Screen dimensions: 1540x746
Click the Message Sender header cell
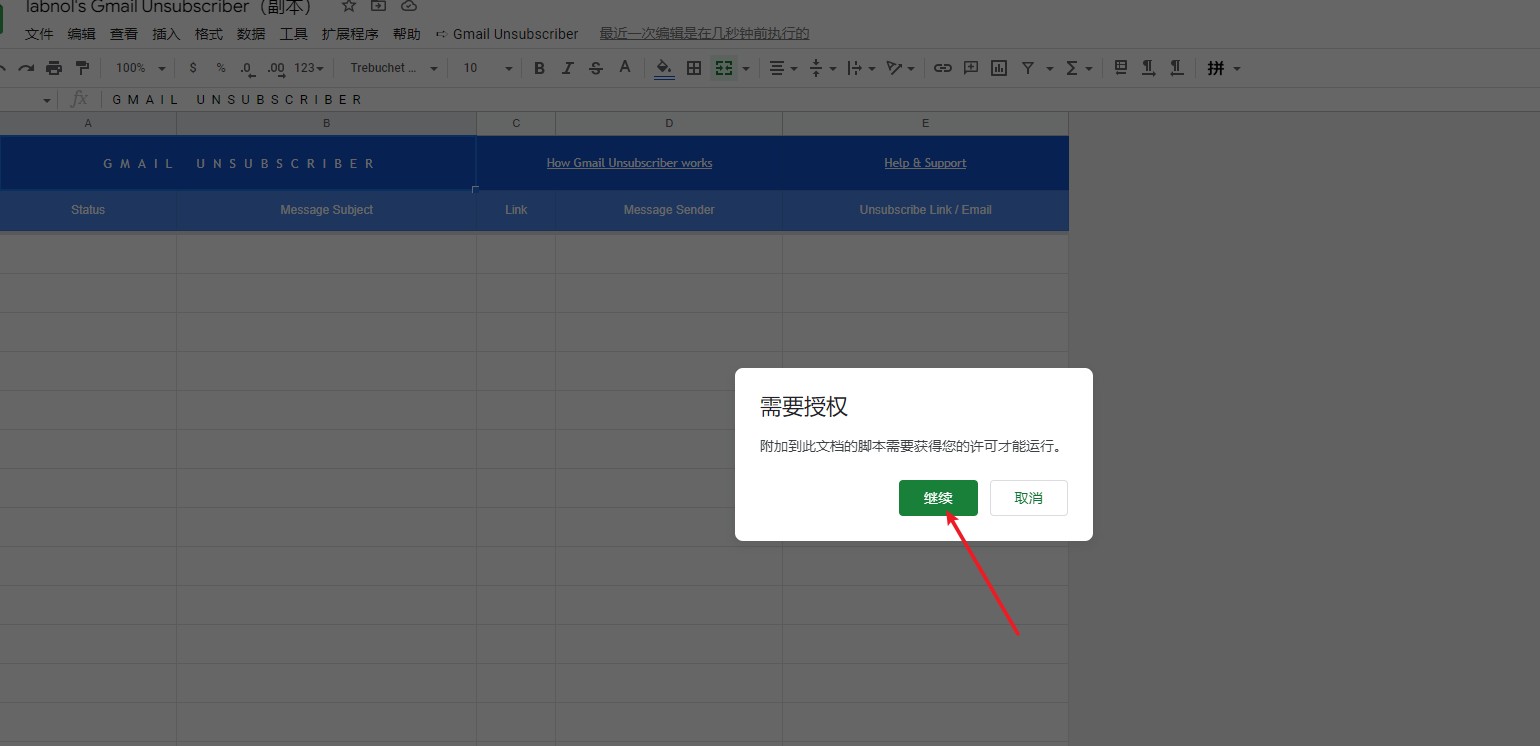tap(669, 210)
